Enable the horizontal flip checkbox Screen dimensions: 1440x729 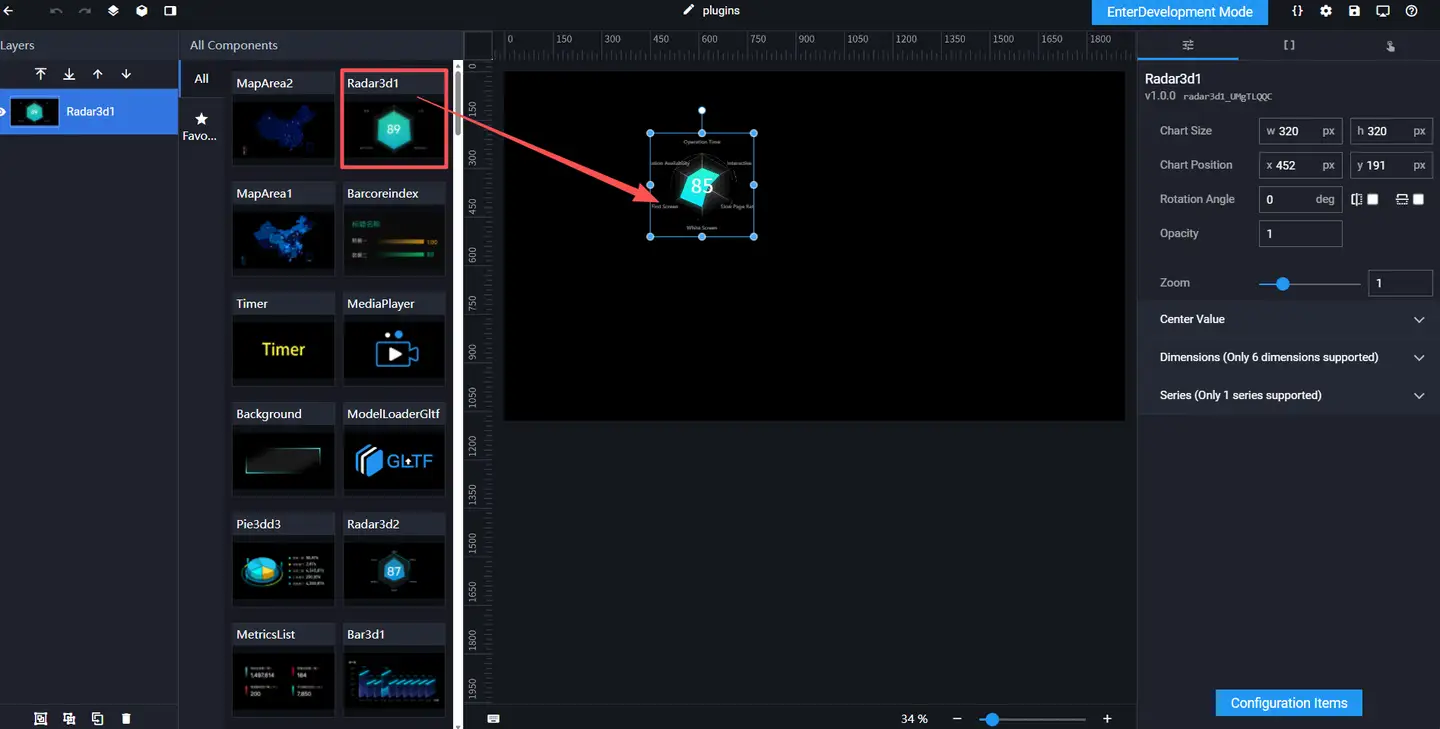(x=1373, y=199)
